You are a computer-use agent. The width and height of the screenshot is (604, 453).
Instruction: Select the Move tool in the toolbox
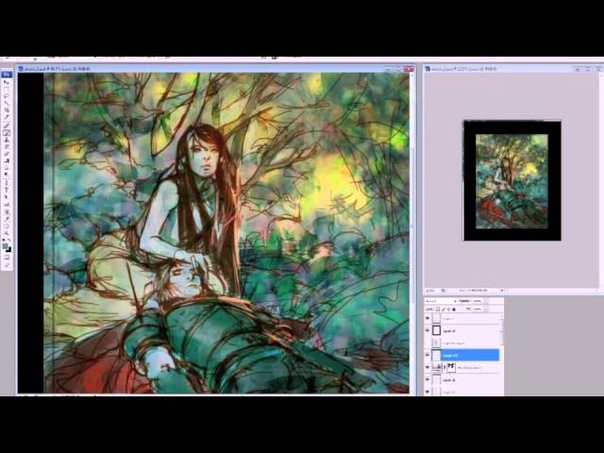pyautogui.click(x=7, y=82)
